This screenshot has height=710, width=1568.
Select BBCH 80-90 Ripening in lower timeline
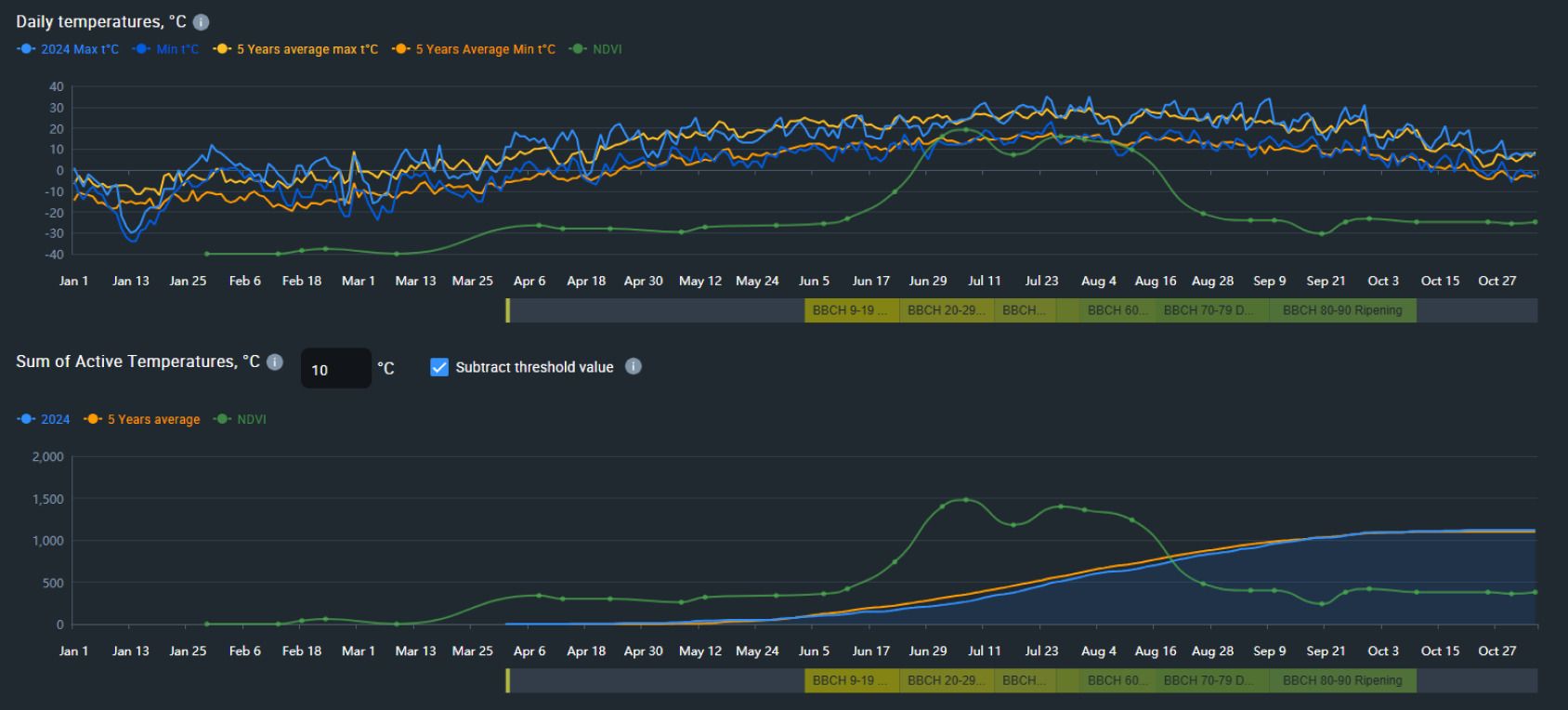click(x=1342, y=680)
